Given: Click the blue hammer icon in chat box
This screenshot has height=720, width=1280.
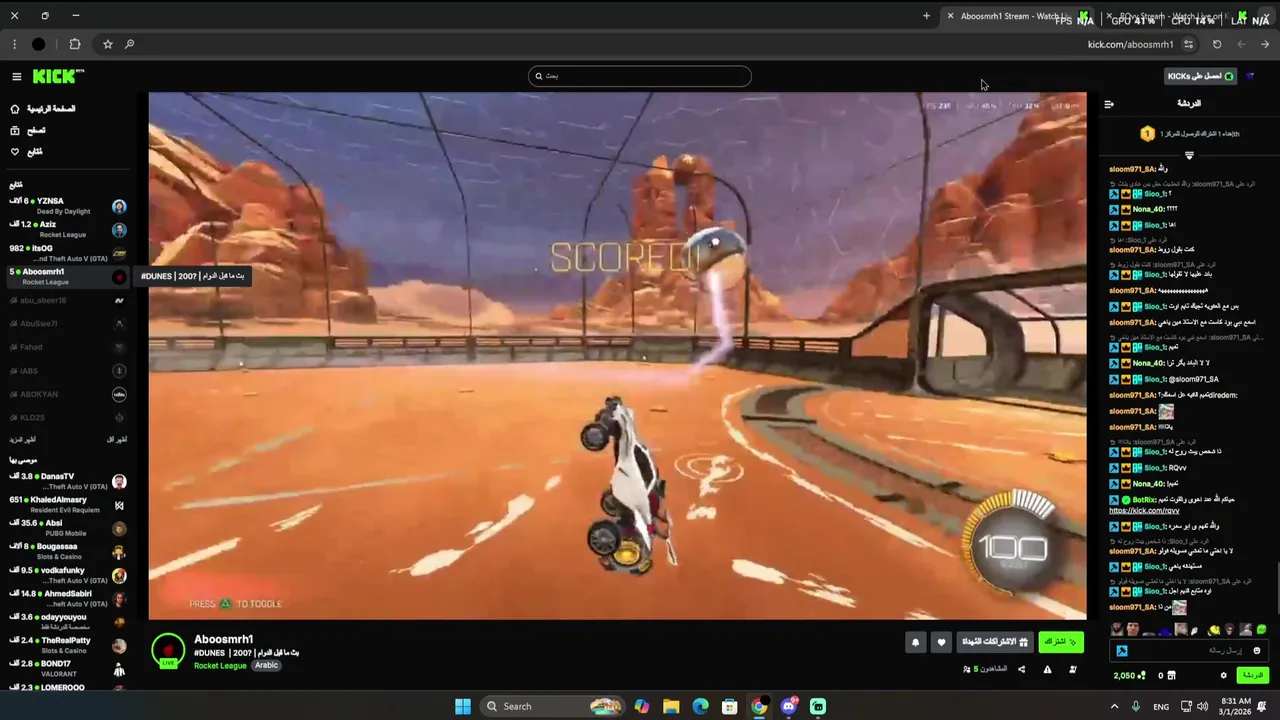Looking at the screenshot, I should tap(1121, 651).
